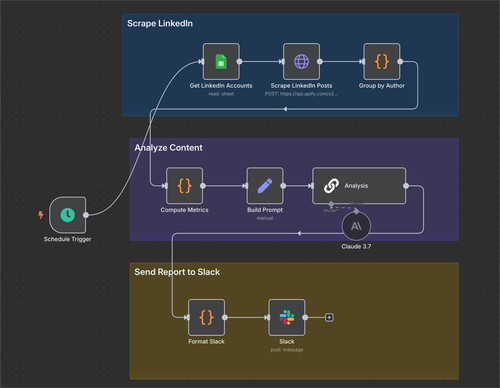This screenshot has width=500, height=388.
Task: Click the Scrape LinkedIn sticky note title
Action: coord(160,23)
